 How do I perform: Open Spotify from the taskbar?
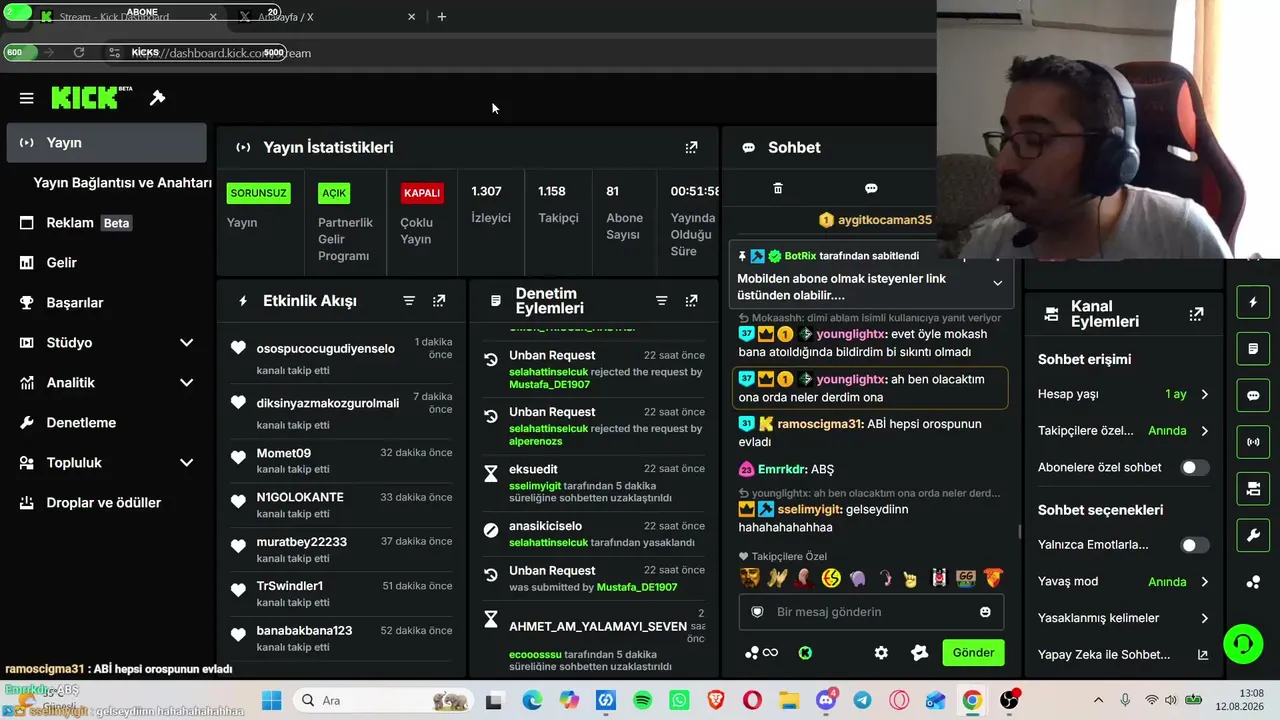point(643,701)
